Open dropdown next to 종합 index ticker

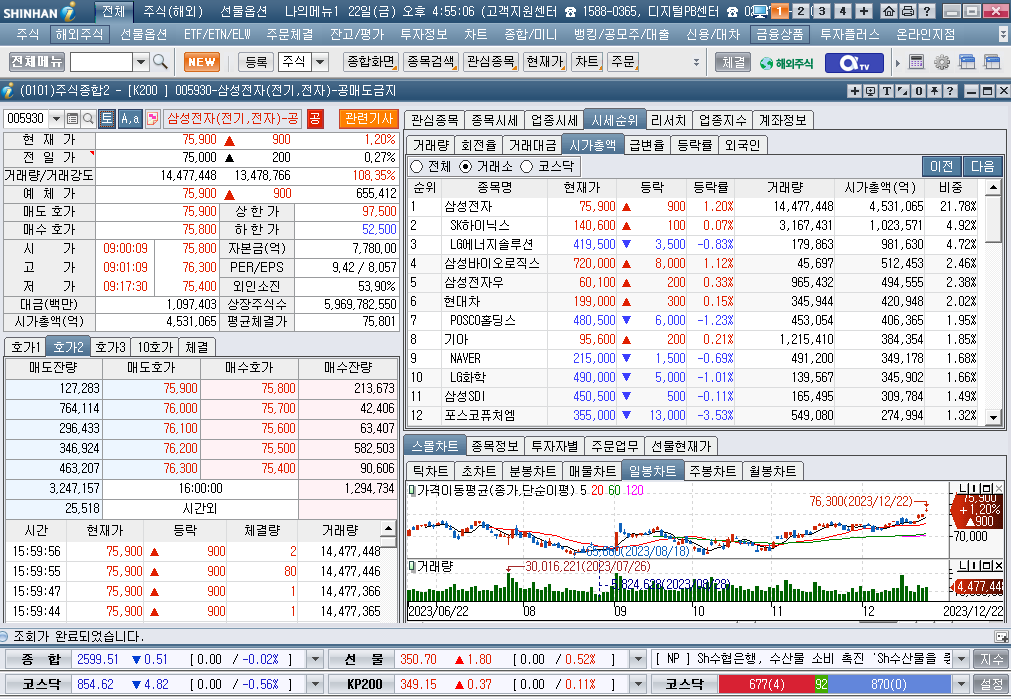click(x=316, y=659)
